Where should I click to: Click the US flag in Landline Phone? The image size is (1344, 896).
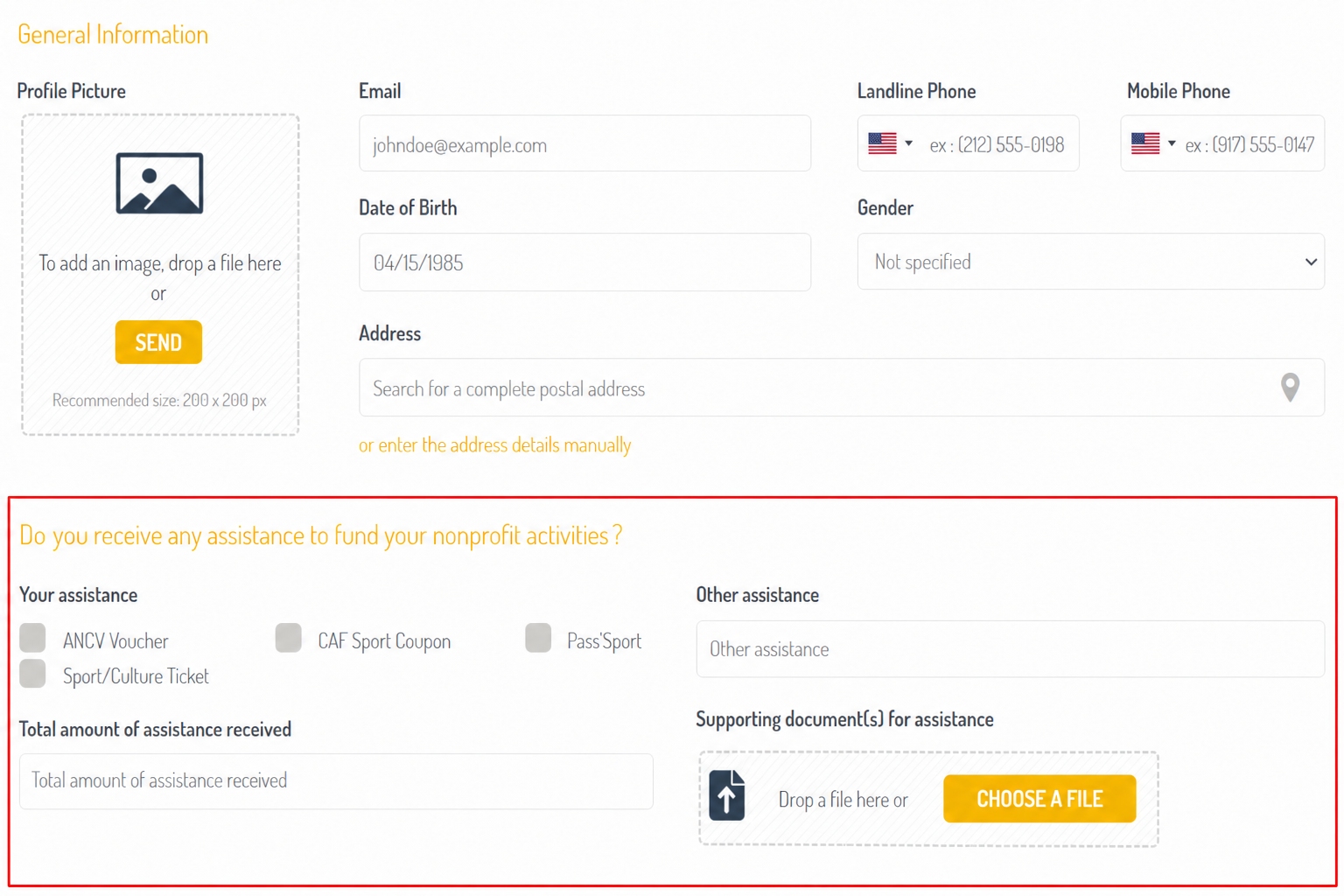pos(882,143)
